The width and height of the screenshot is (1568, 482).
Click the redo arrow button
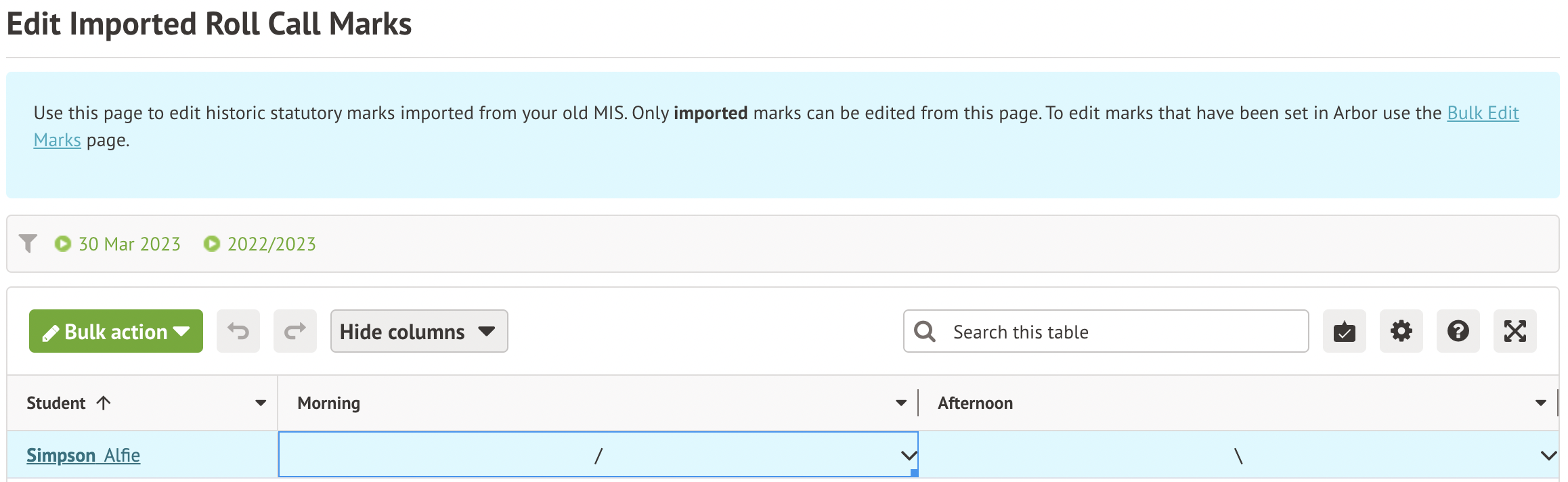[x=295, y=331]
